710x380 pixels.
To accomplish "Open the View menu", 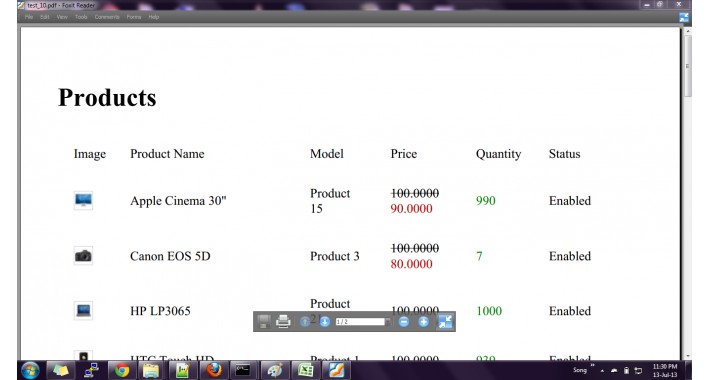I will tap(62, 17).
